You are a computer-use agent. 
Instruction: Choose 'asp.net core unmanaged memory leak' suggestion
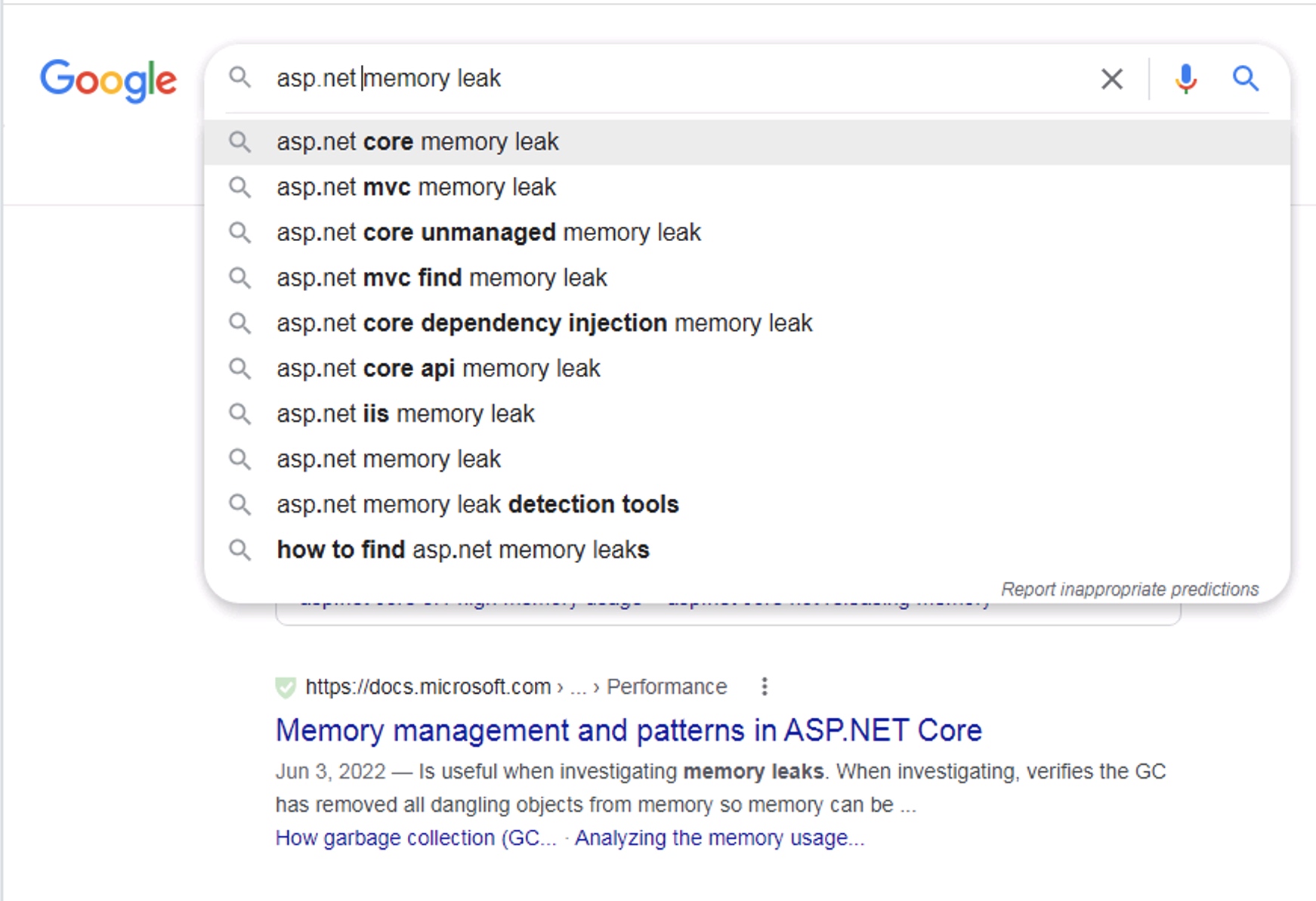point(747,233)
